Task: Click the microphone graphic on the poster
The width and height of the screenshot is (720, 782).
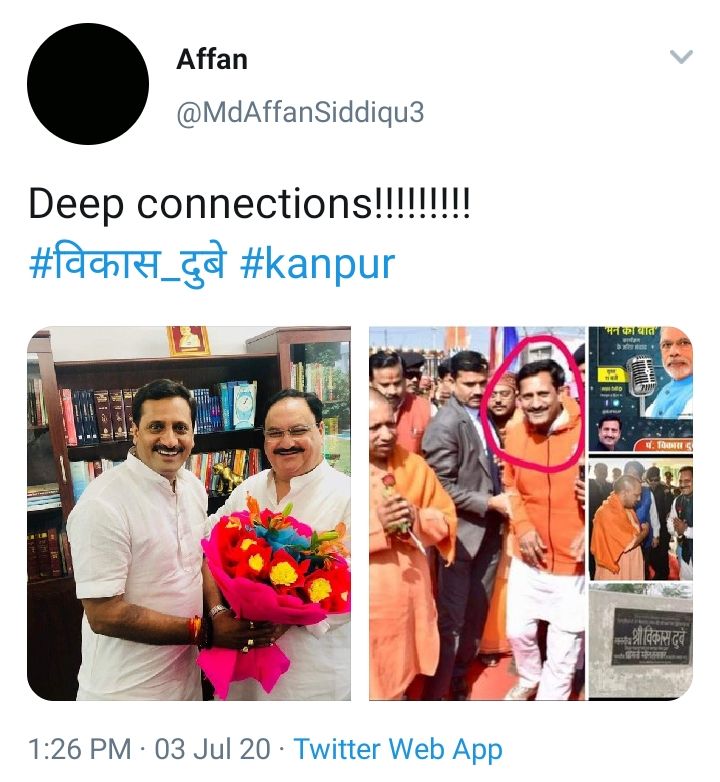Action: tap(642, 375)
